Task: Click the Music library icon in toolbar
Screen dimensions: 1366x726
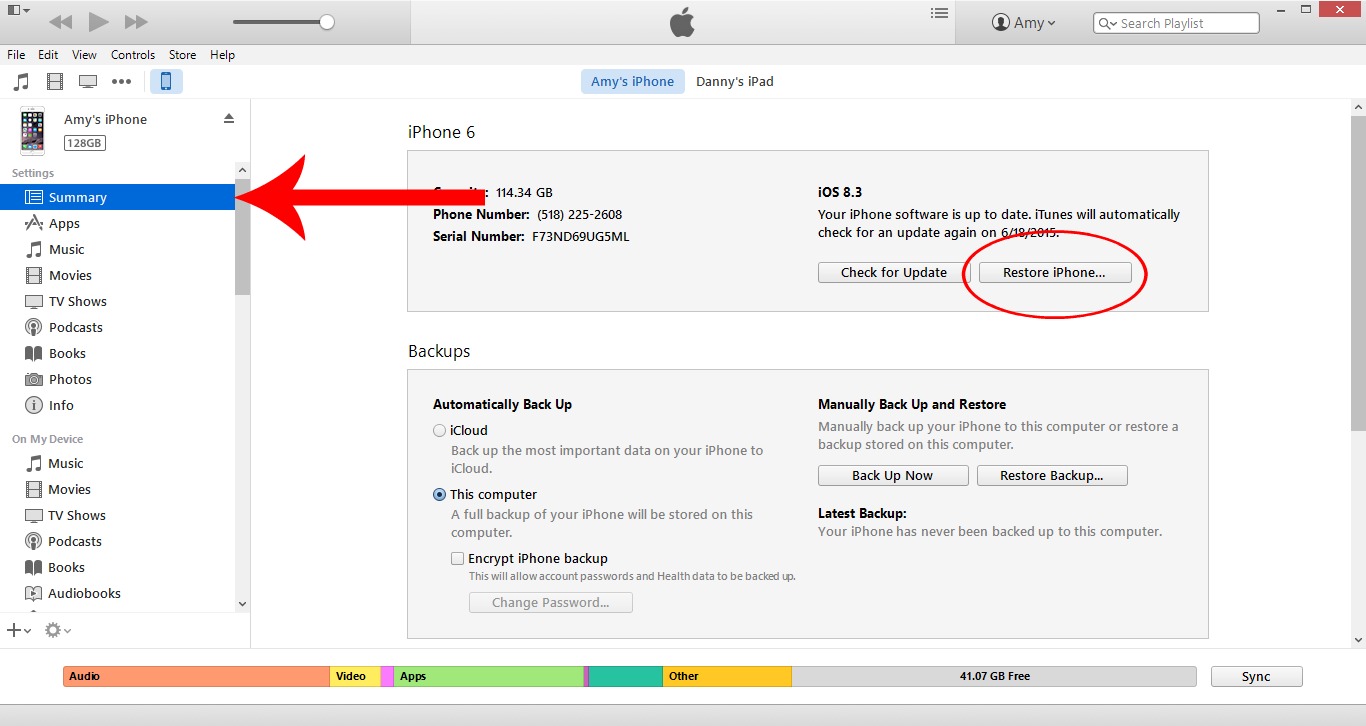Action: click(x=21, y=82)
